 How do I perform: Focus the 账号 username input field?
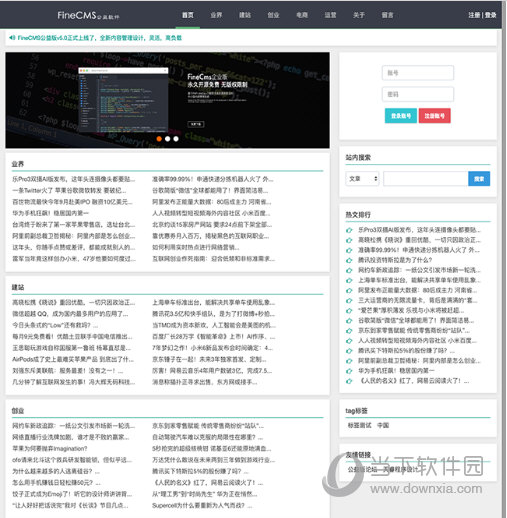click(x=418, y=73)
